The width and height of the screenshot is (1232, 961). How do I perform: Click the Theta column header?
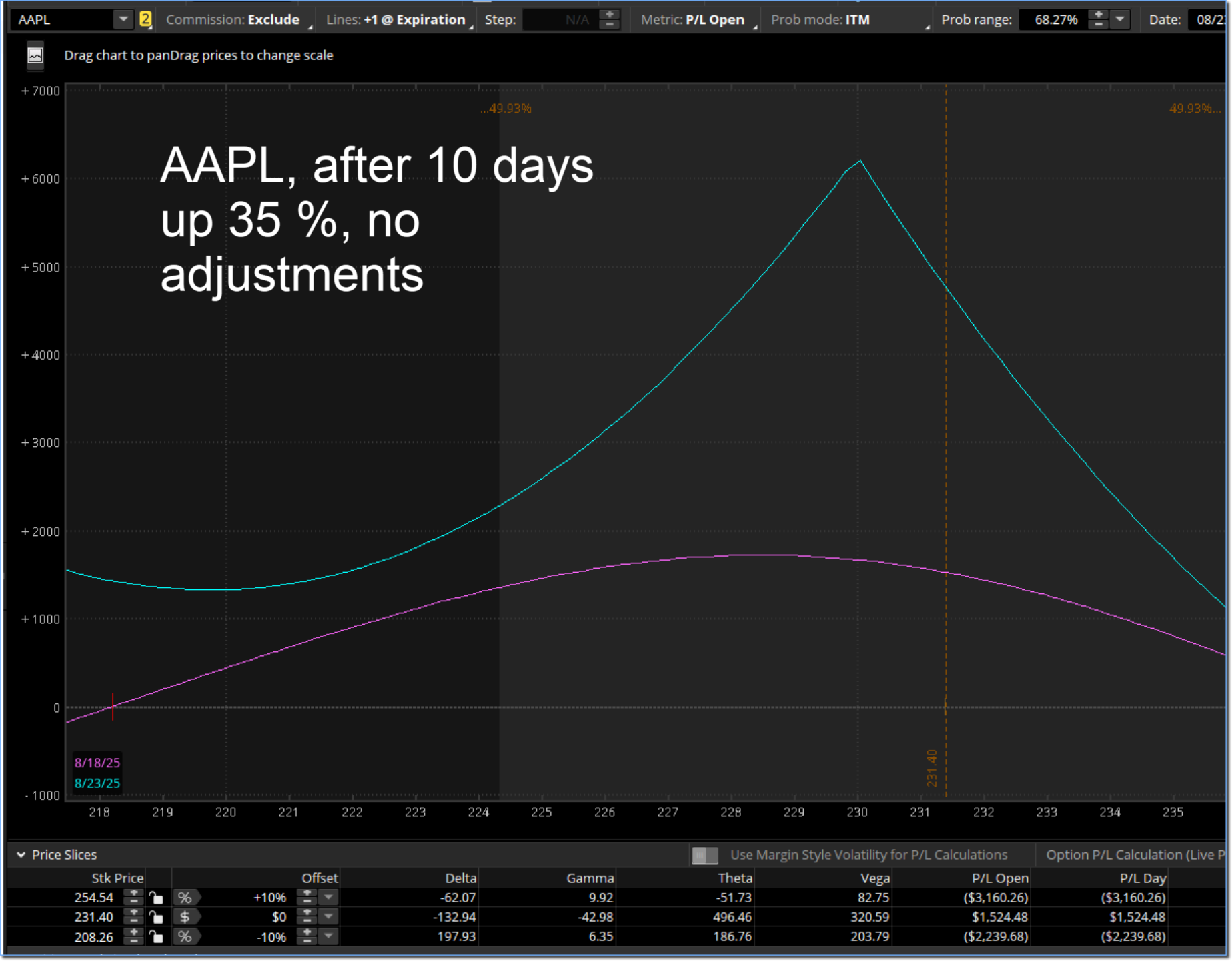coord(735,878)
